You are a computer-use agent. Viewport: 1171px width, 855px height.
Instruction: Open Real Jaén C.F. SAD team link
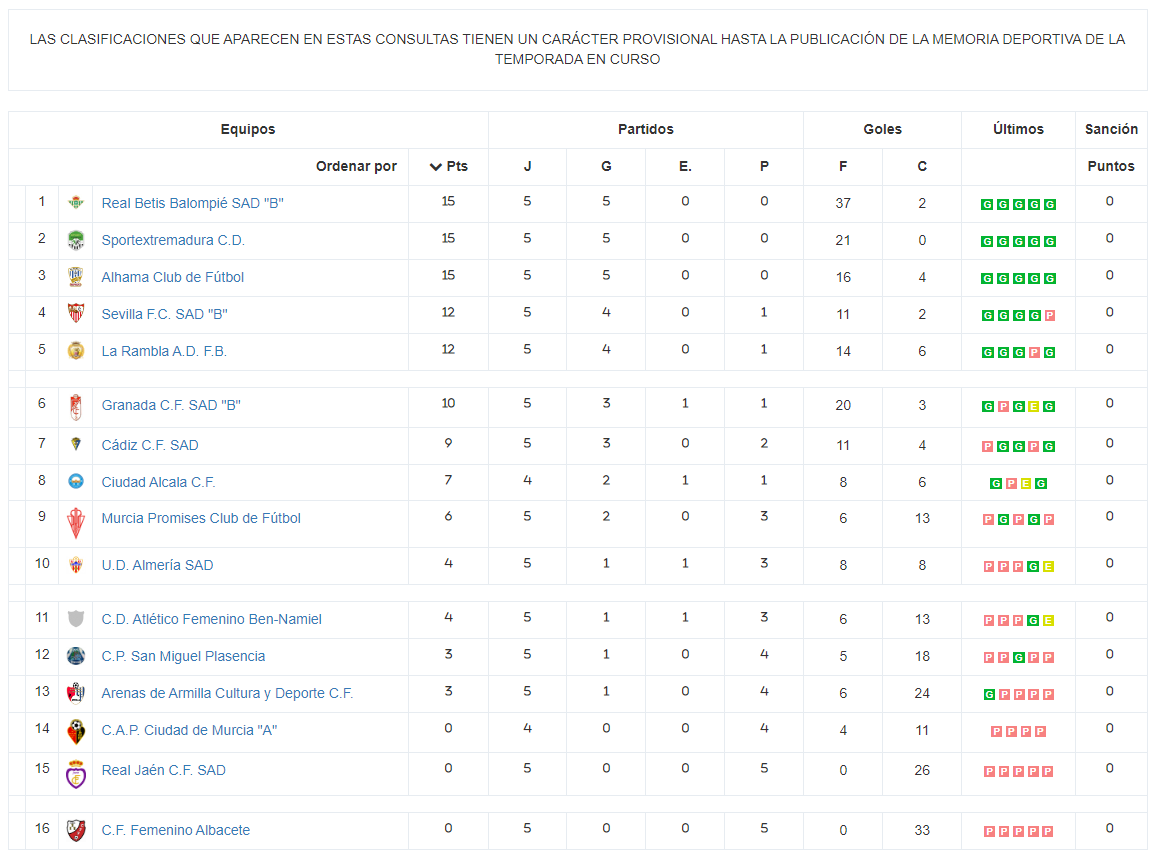[x=164, y=770]
